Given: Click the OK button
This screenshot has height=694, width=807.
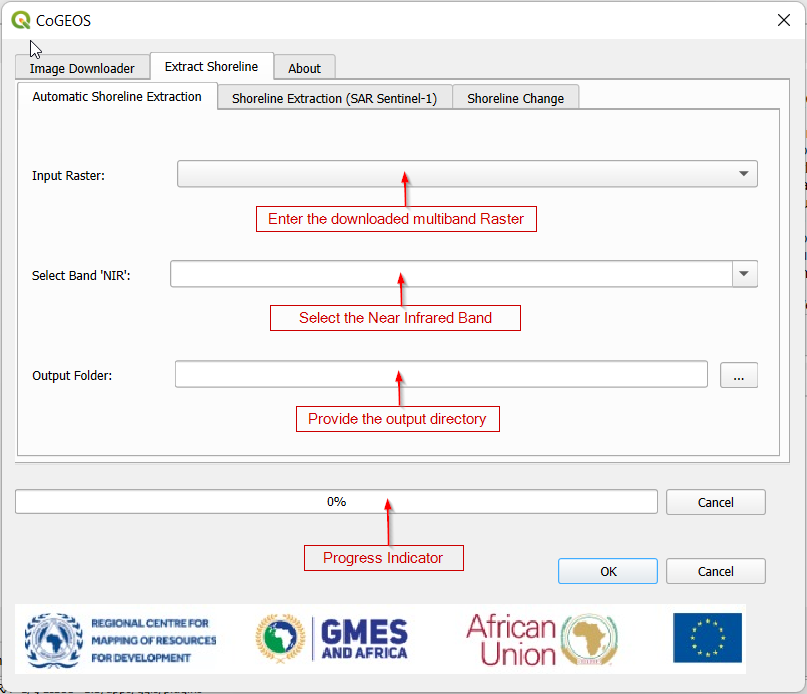Looking at the screenshot, I should tap(608, 571).
